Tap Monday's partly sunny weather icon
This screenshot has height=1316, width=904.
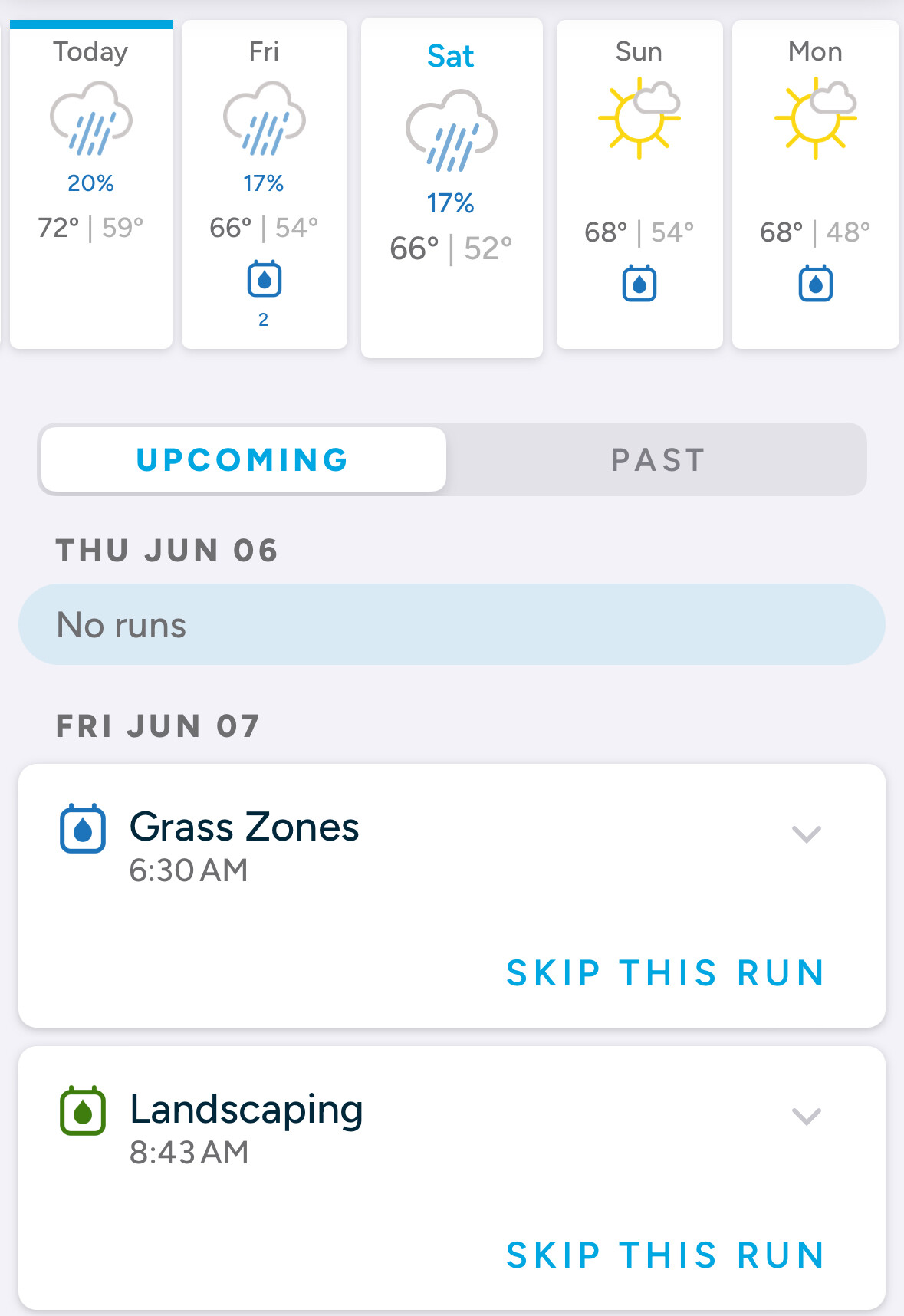pyautogui.click(x=816, y=117)
